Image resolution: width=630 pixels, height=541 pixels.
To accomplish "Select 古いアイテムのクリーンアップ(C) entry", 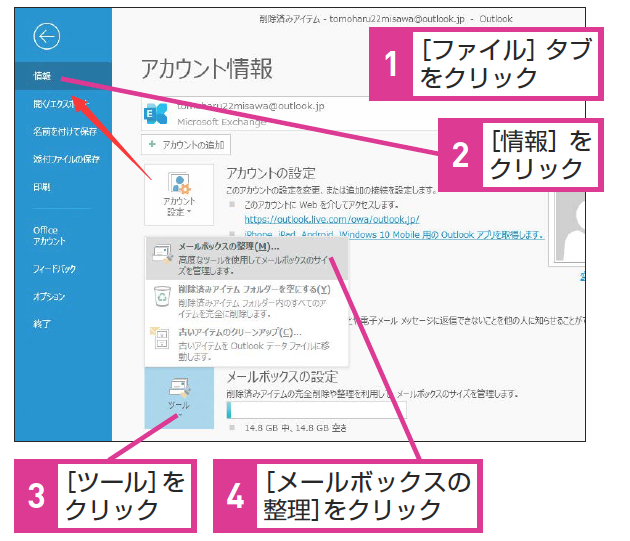I will pyautogui.click(x=247, y=344).
